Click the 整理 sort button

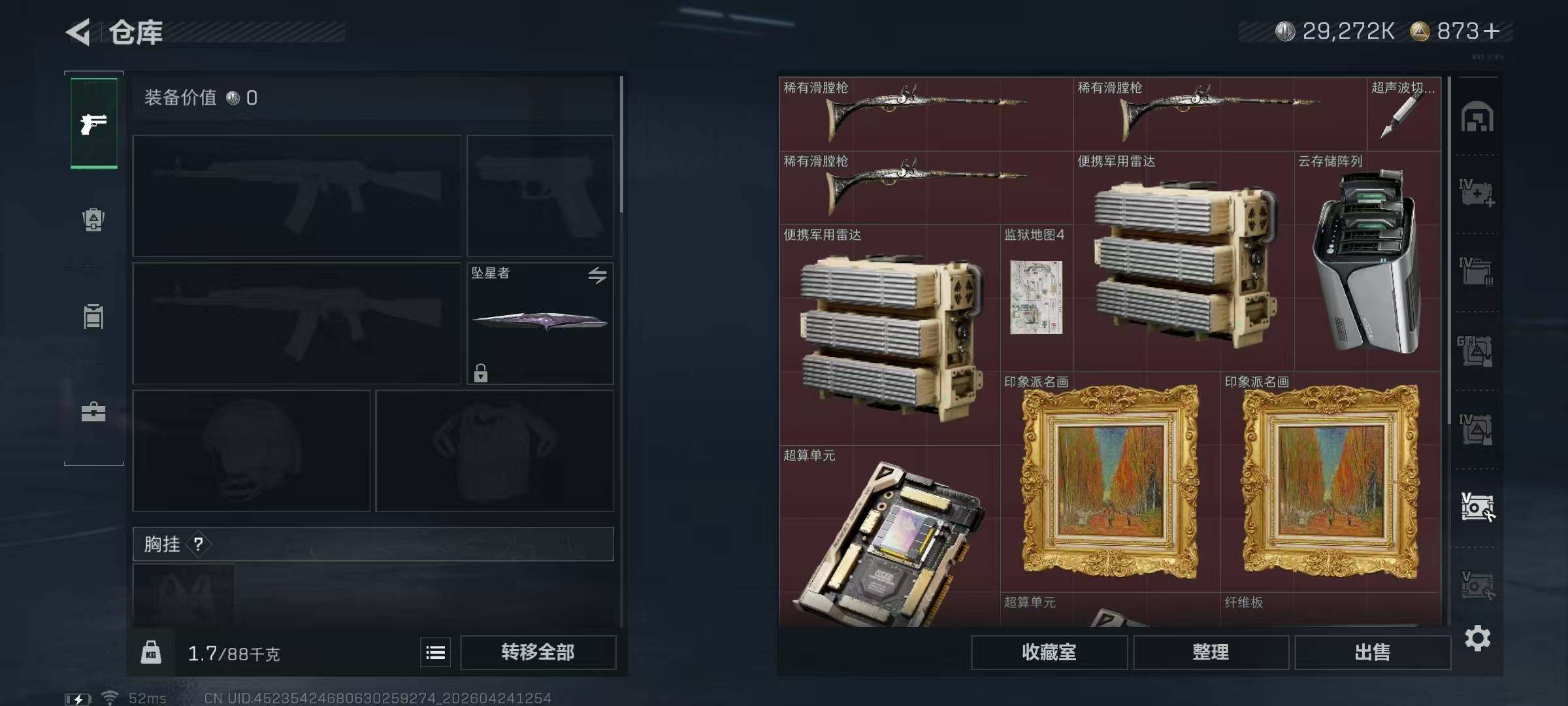point(1211,652)
